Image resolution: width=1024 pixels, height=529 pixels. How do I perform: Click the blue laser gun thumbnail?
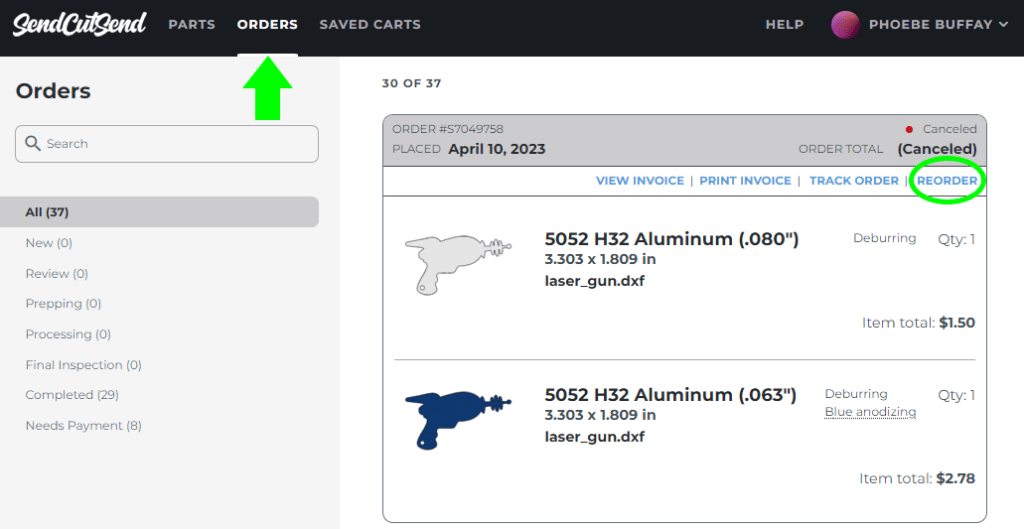pyautogui.click(x=458, y=421)
